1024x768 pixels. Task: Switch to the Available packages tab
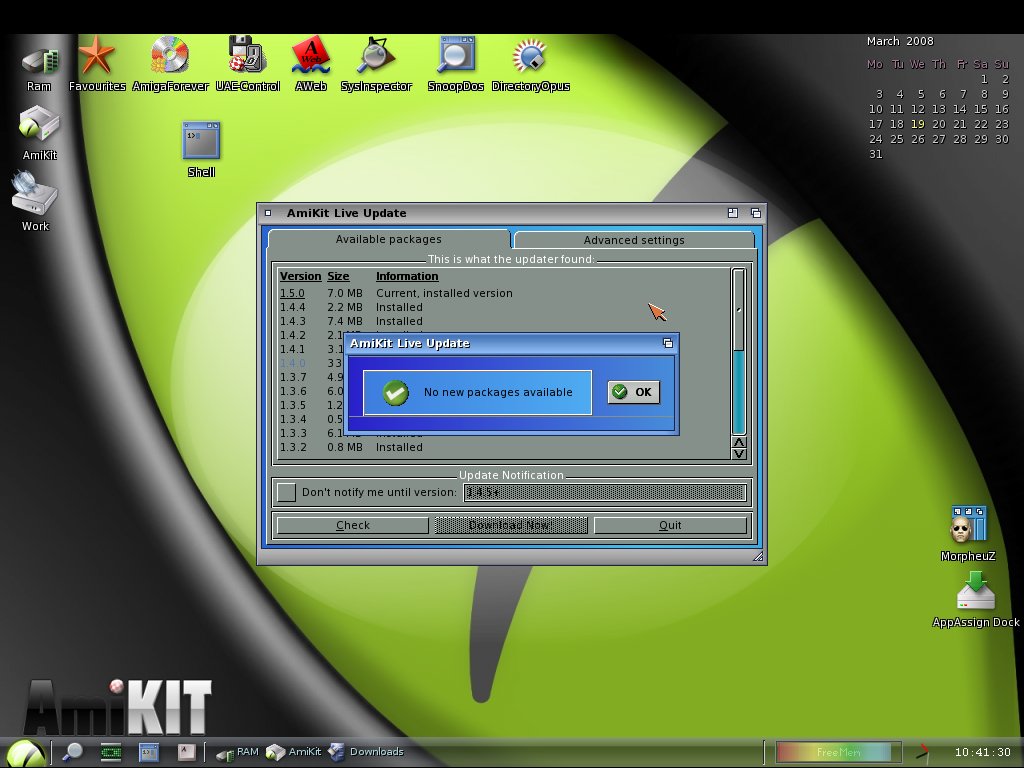coord(389,239)
